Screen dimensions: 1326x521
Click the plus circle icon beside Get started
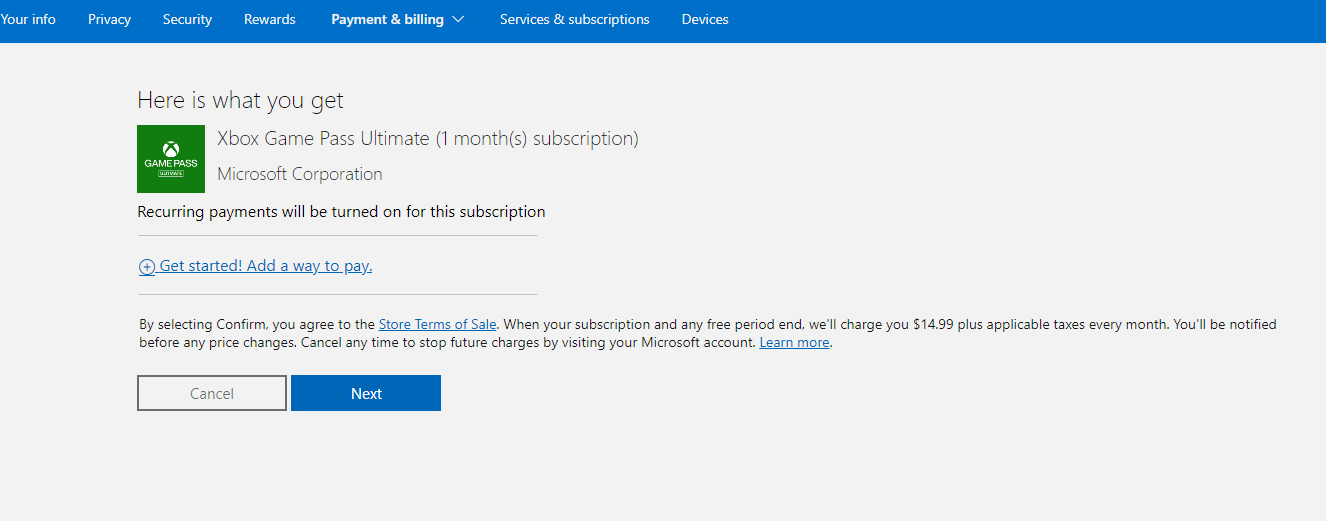pyautogui.click(x=147, y=267)
